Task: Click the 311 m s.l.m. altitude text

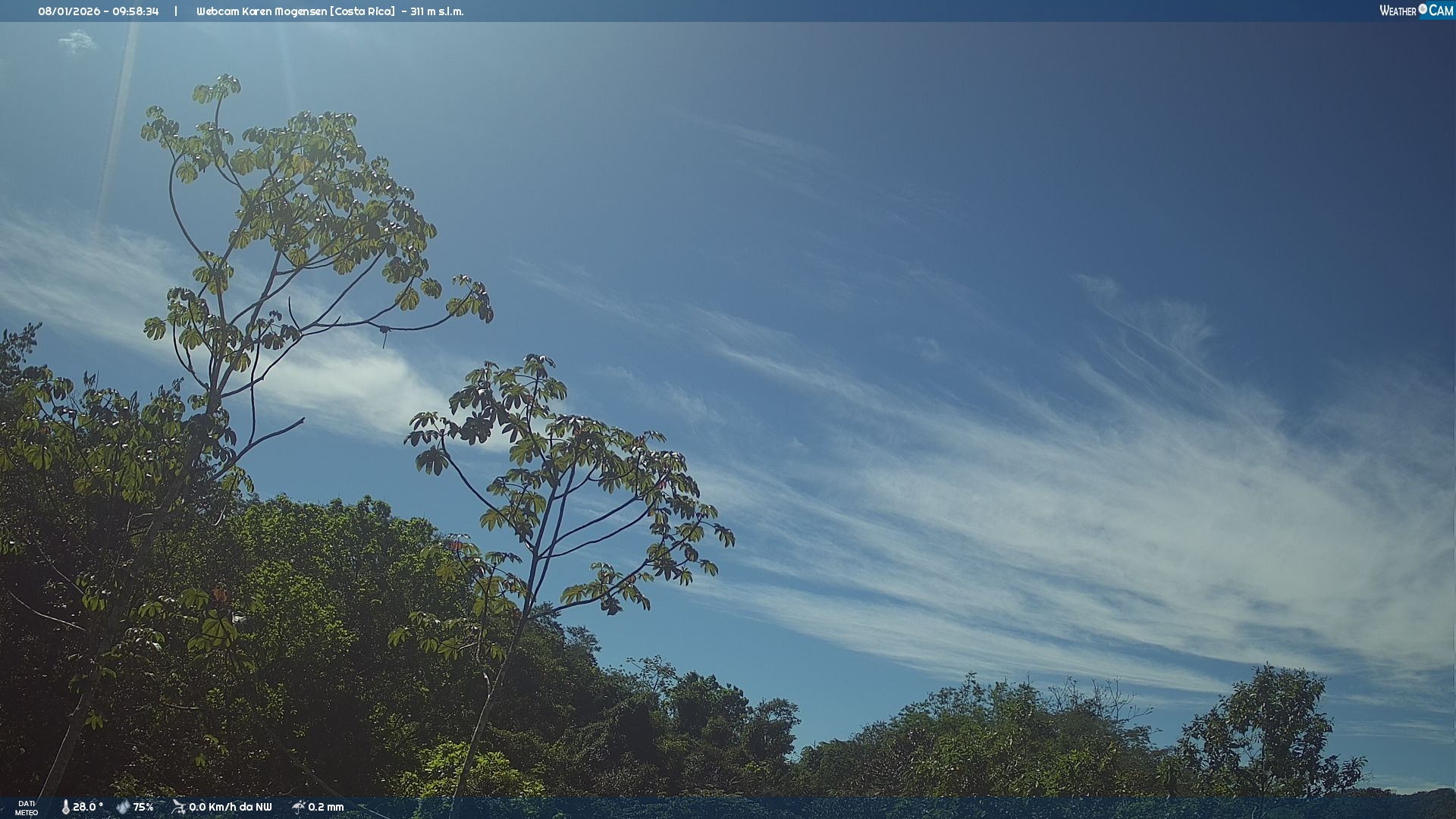Action: point(437,11)
